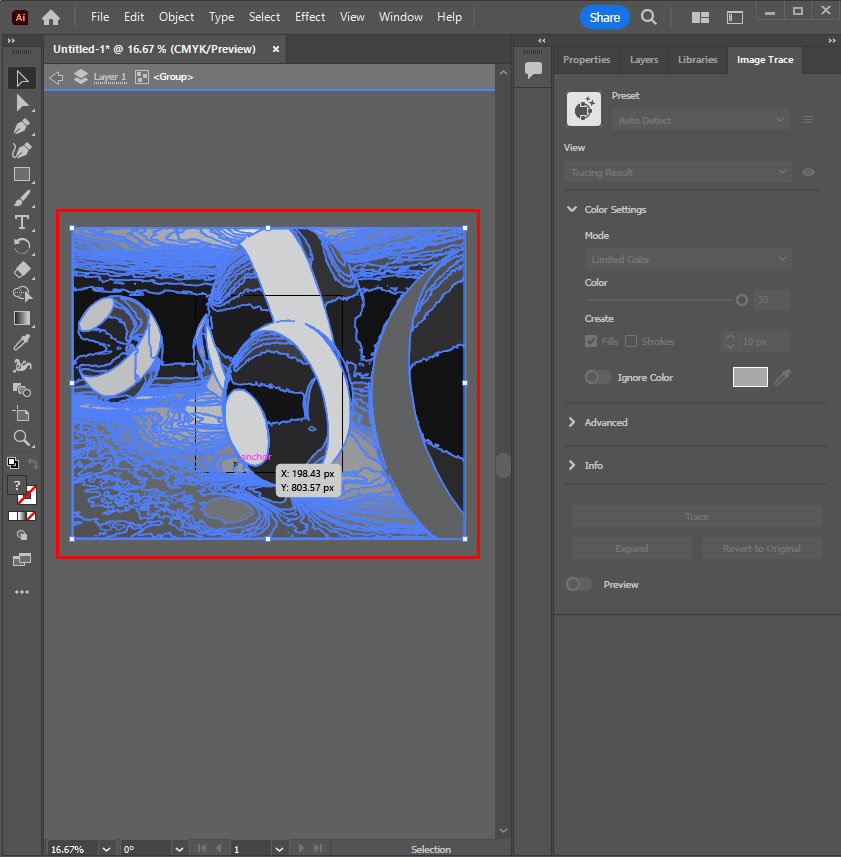The width and height of the screenshot is (841, 857).
Task: Use the Zoom tool
Action: point(22,438)
